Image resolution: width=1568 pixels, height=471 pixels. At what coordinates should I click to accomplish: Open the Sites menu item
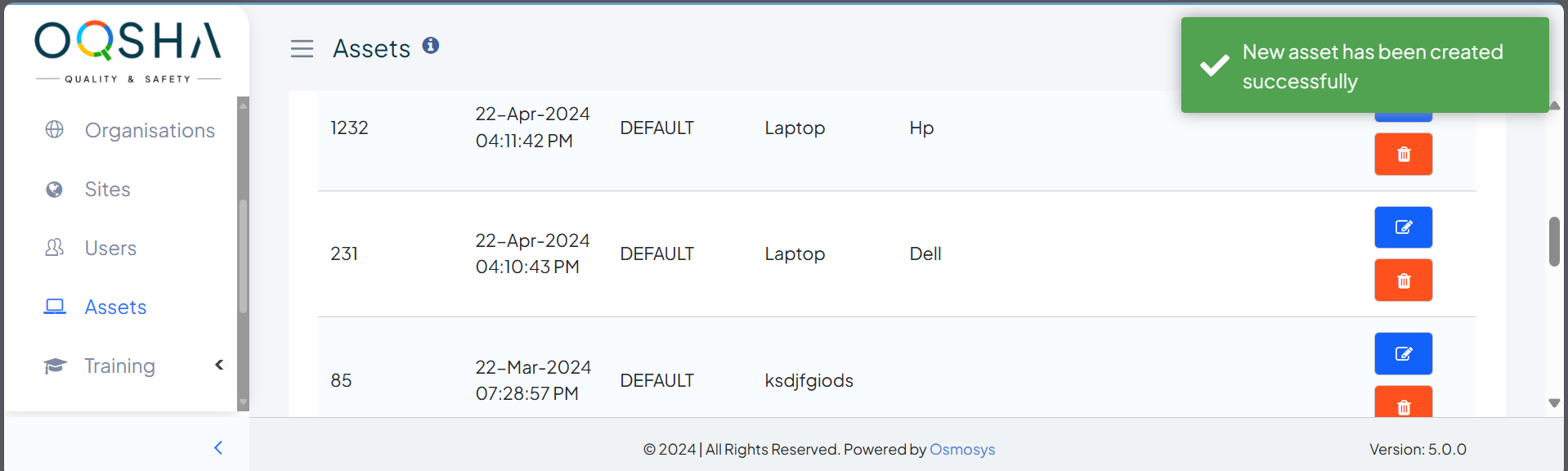click(107, 189)
